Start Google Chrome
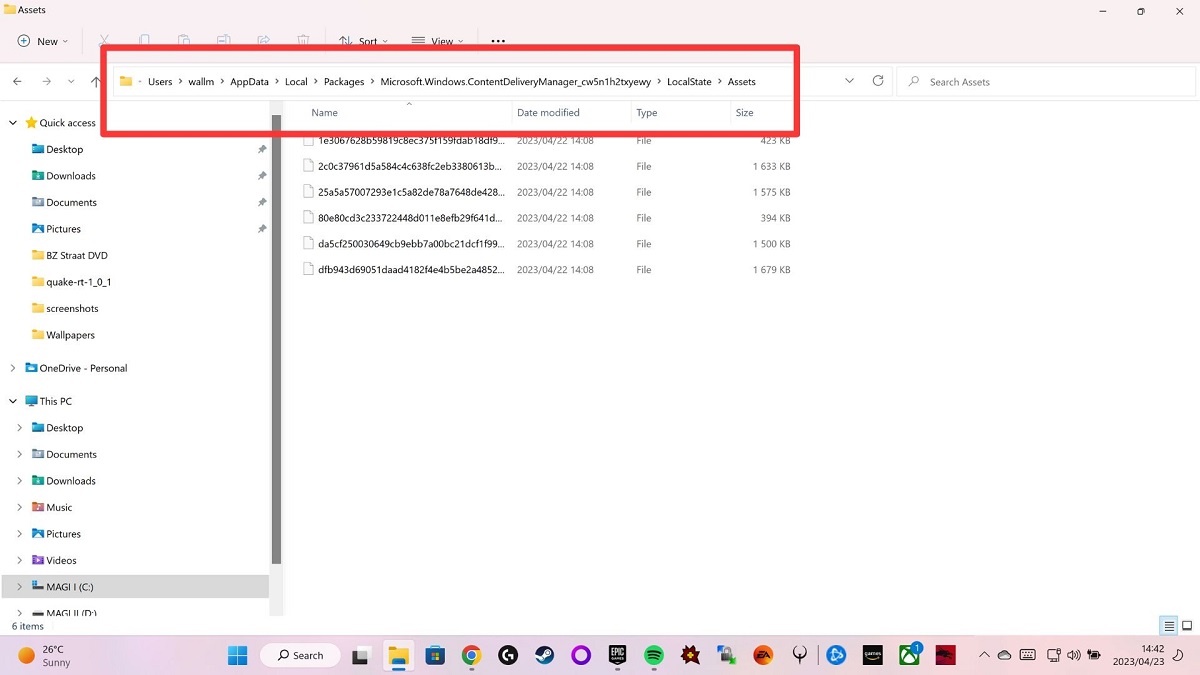This screenshot has width=1200, height=675. pos(471,655)
